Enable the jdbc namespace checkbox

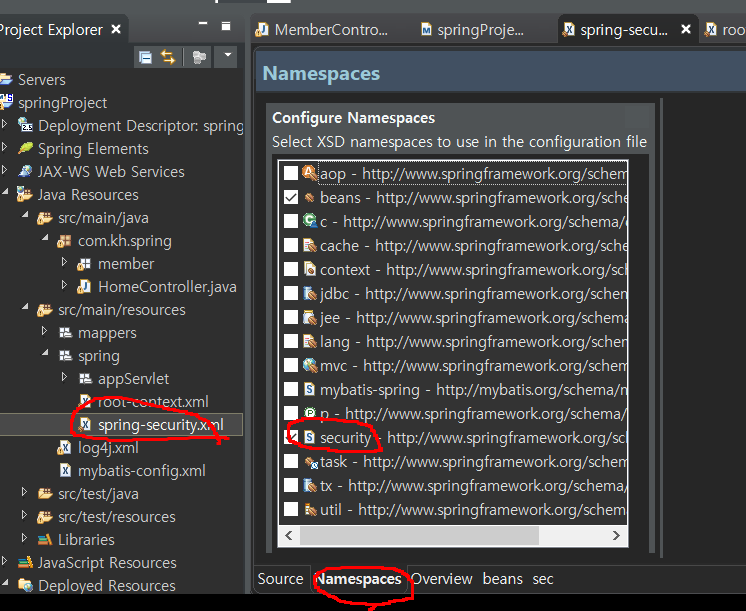[291, 293]
